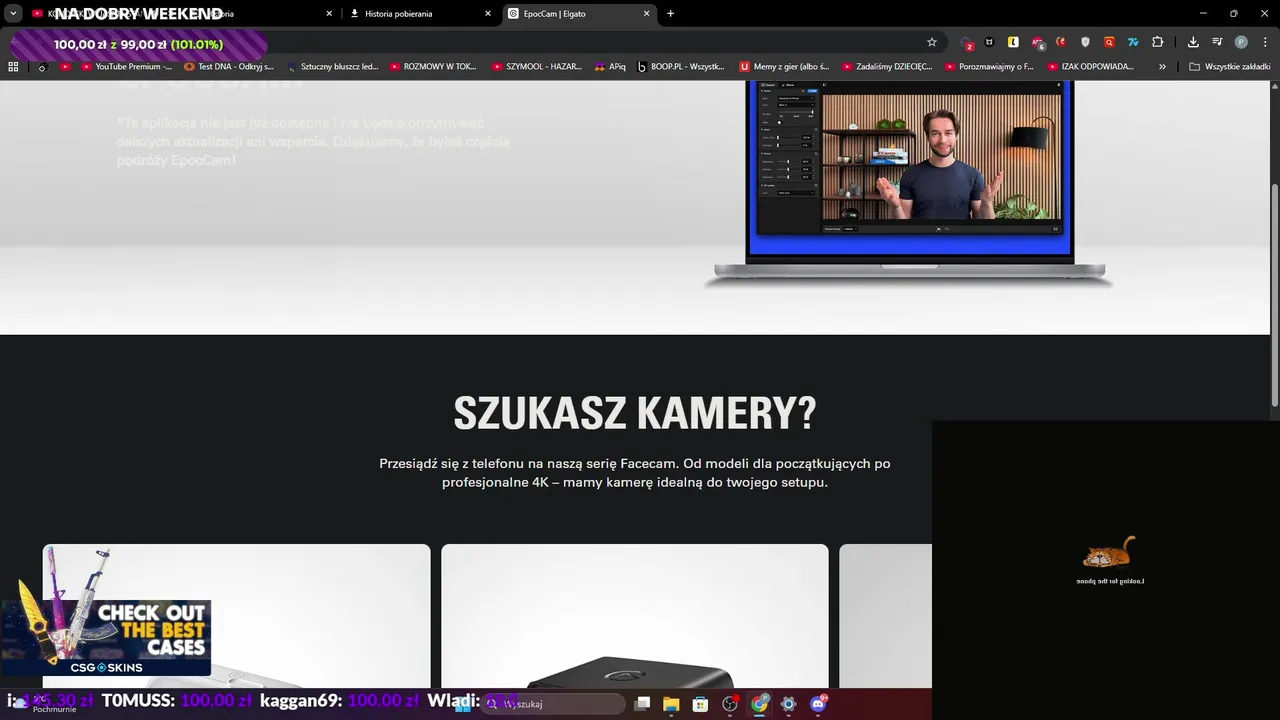Image resolution: width=1280 pixels, height=720 pixels.
Task: Open the Wszystkie zakładki folder
Action: tap(1230, 67)
